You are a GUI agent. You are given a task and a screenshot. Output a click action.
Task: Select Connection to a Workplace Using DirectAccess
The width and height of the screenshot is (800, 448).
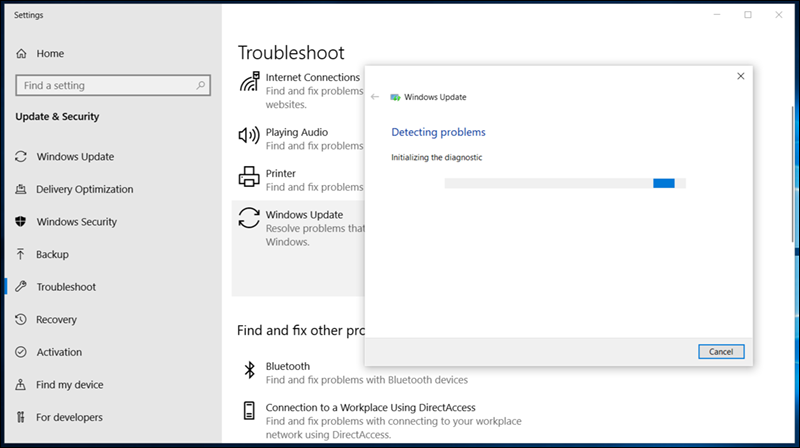click(370, 408)
